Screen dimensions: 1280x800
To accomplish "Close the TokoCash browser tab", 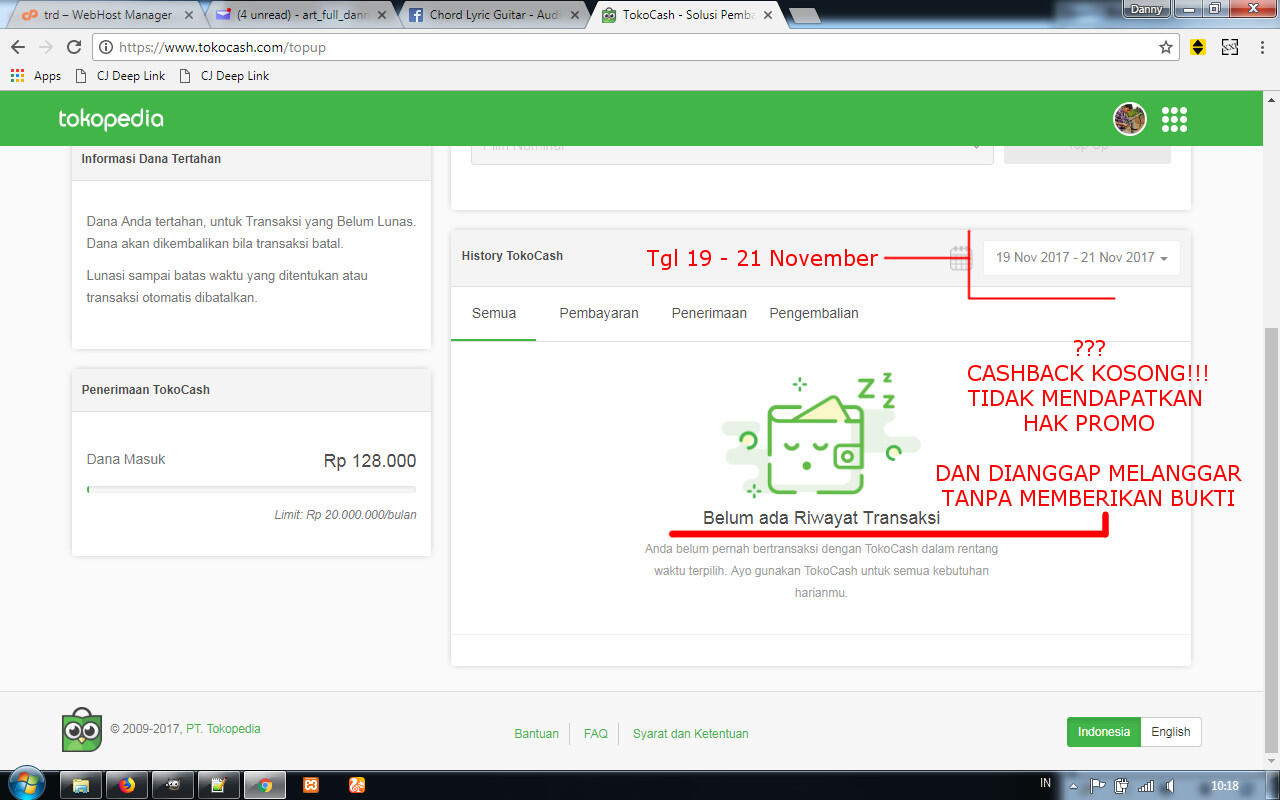I will point(770,15).
